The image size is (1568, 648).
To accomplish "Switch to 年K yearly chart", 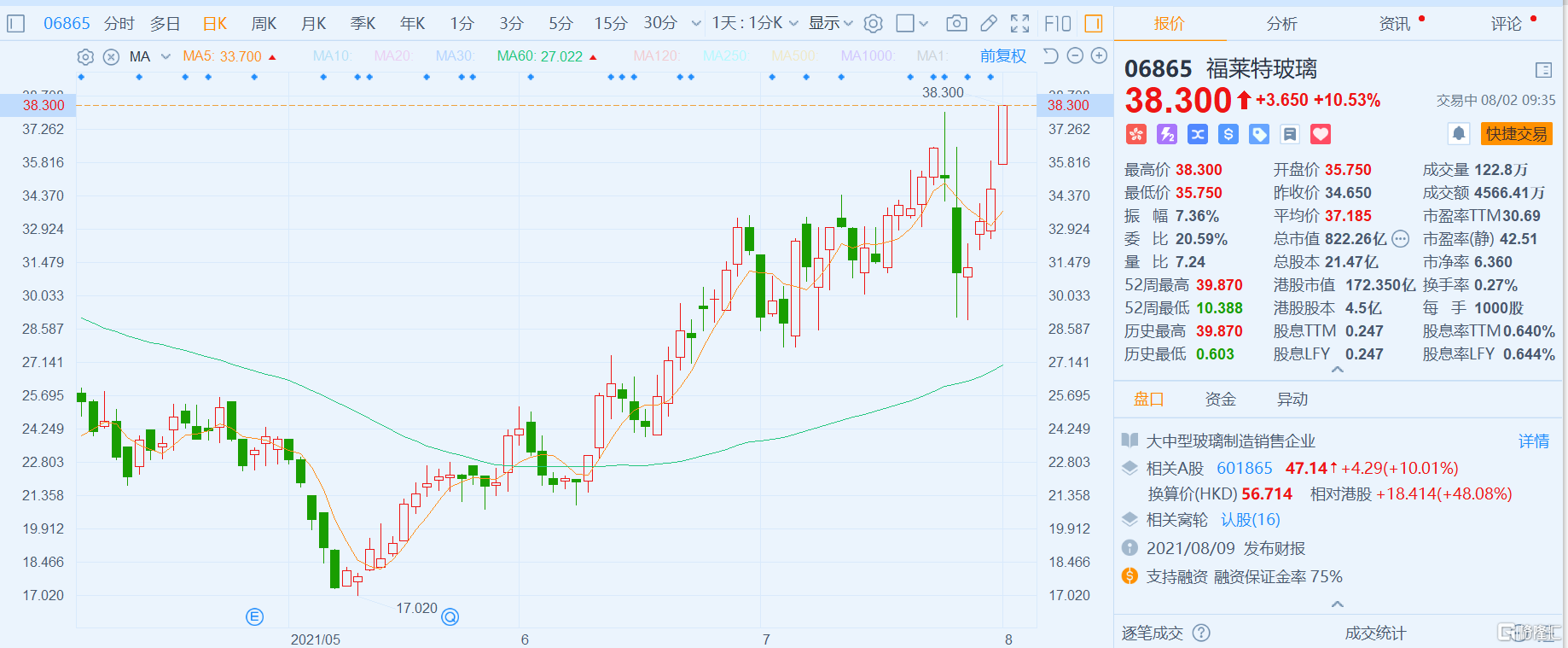I will [412, 24].
